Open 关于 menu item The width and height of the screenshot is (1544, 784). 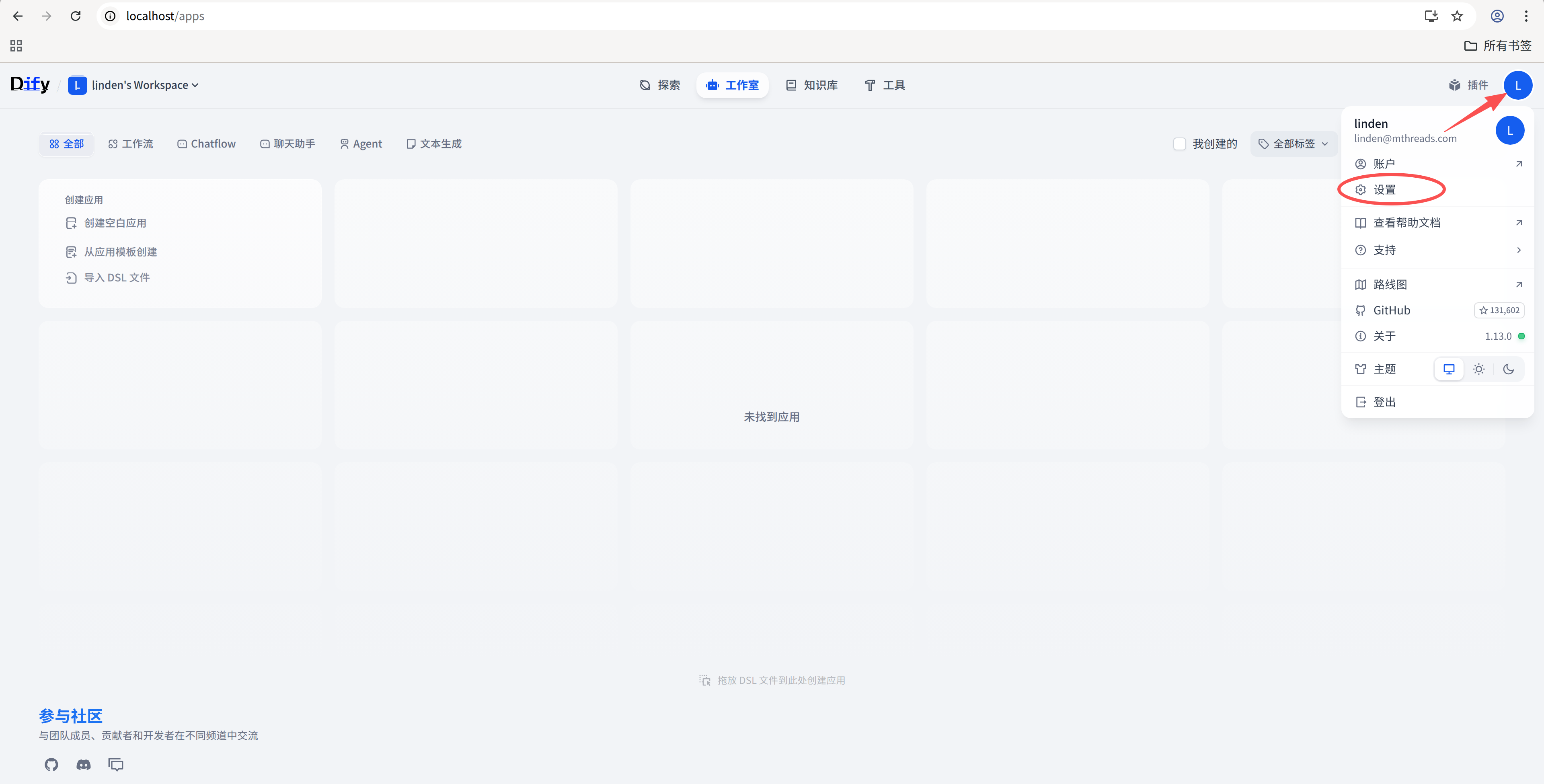(x=1438, y=336)
